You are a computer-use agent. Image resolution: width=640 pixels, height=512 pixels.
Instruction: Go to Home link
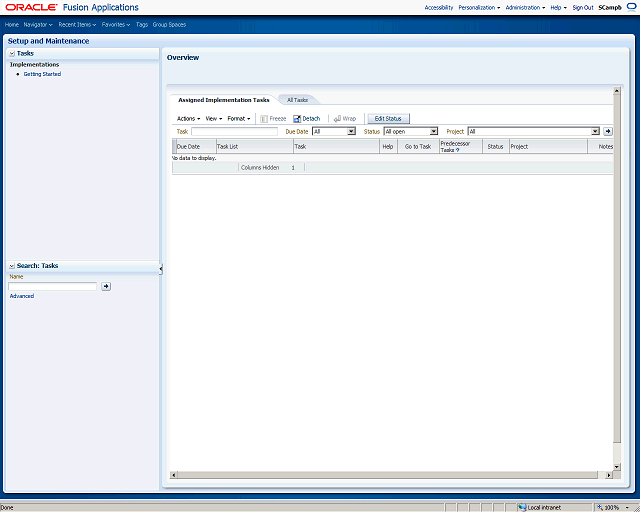(11, 24)
